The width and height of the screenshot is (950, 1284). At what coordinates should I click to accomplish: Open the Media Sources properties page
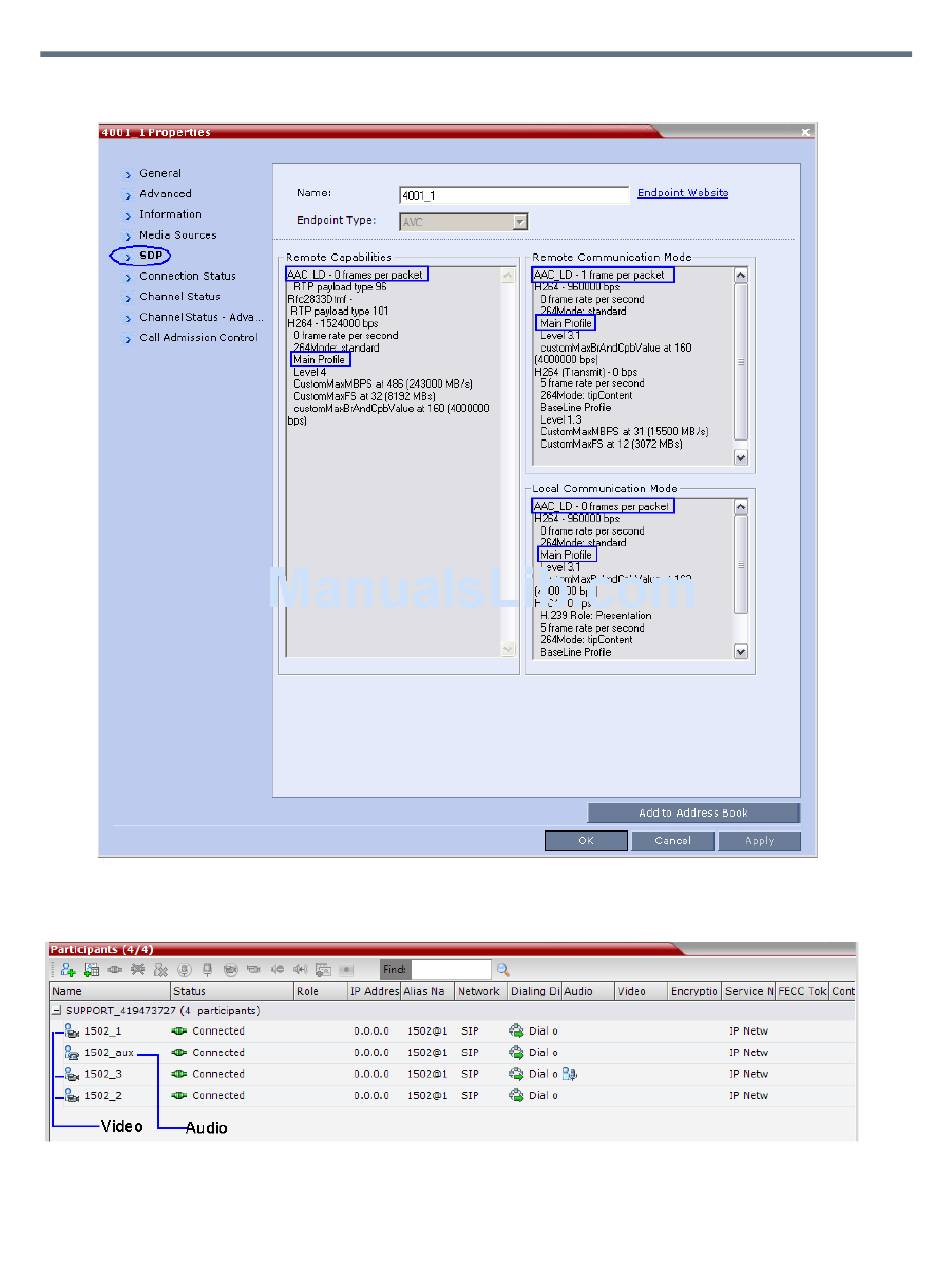click(x=178, y=235)
